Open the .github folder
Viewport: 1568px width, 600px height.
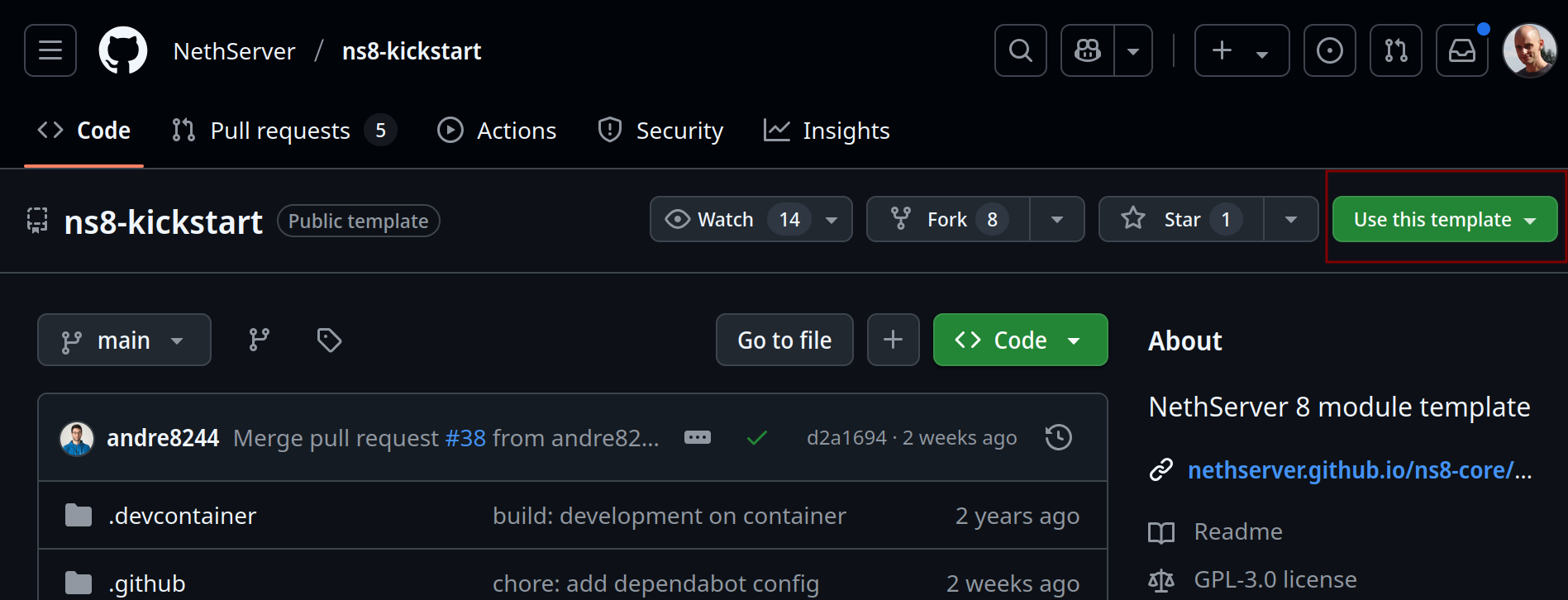click(146, 583)
